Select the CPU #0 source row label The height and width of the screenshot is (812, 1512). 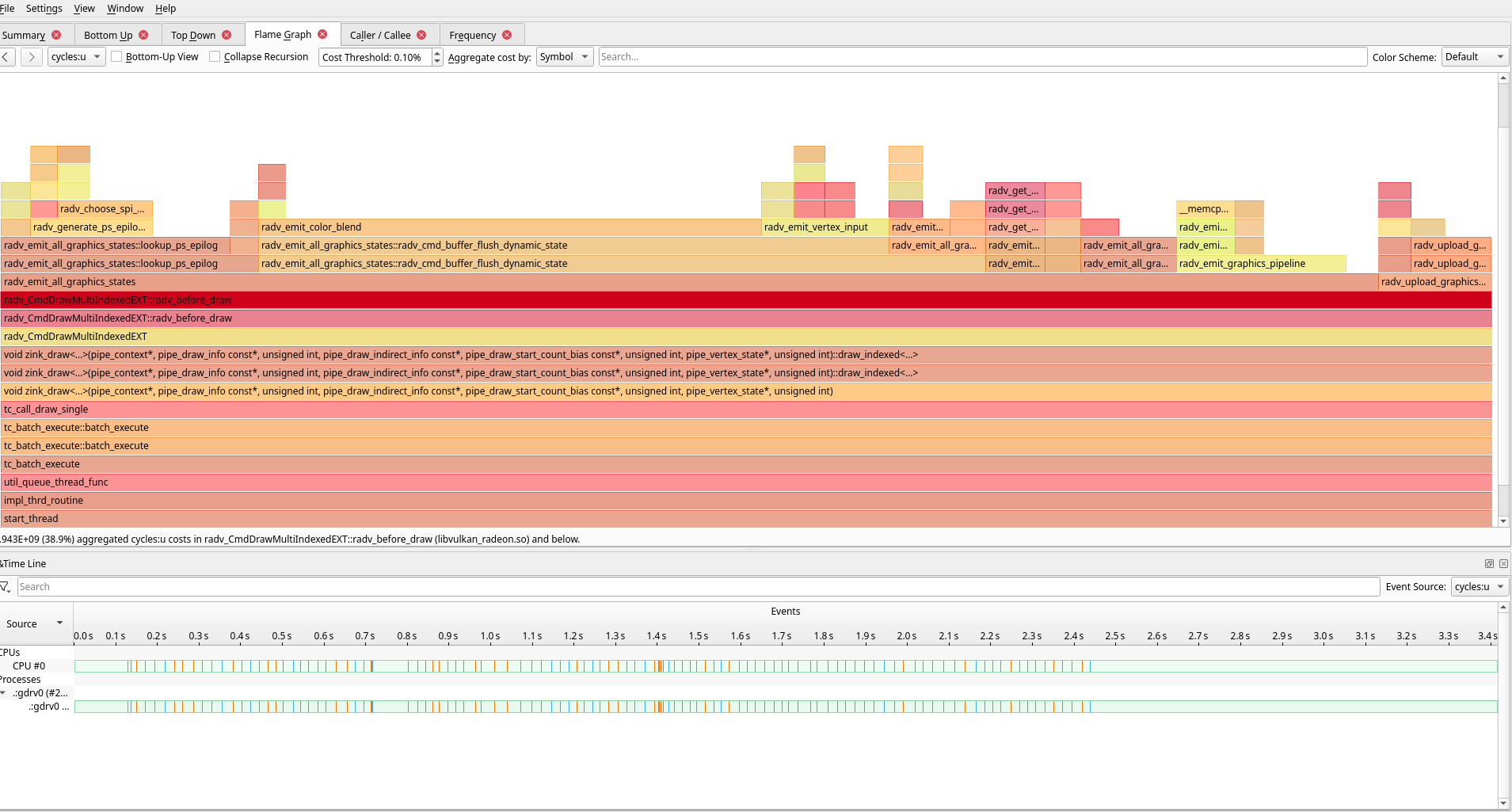coord(29,666)
